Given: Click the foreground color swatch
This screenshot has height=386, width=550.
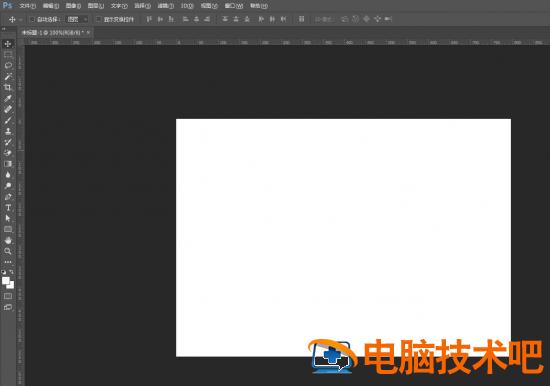Looking at the screenshot, I should pos(6,280).
